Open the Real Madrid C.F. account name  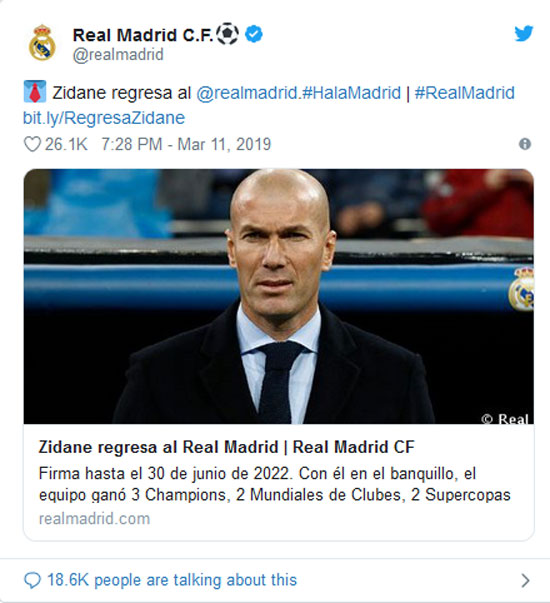(x=143, y=35)
